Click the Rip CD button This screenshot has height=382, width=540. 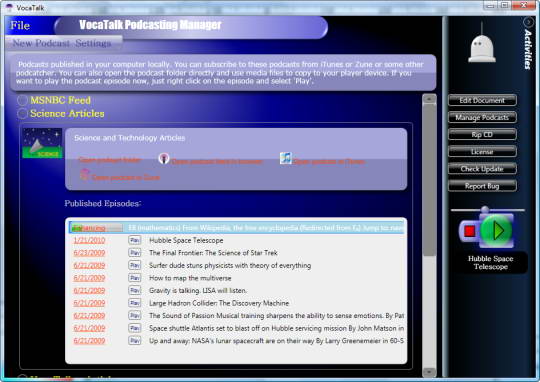pos(482,134)
